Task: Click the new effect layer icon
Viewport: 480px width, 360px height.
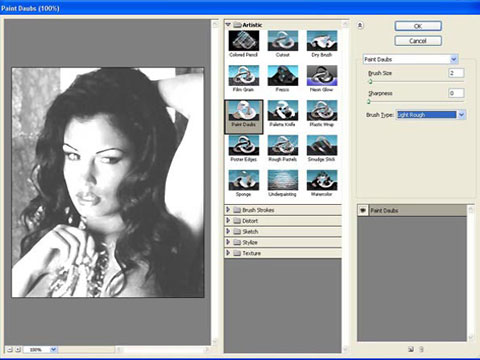Action: pyautogui.click(x=411, y=349)
